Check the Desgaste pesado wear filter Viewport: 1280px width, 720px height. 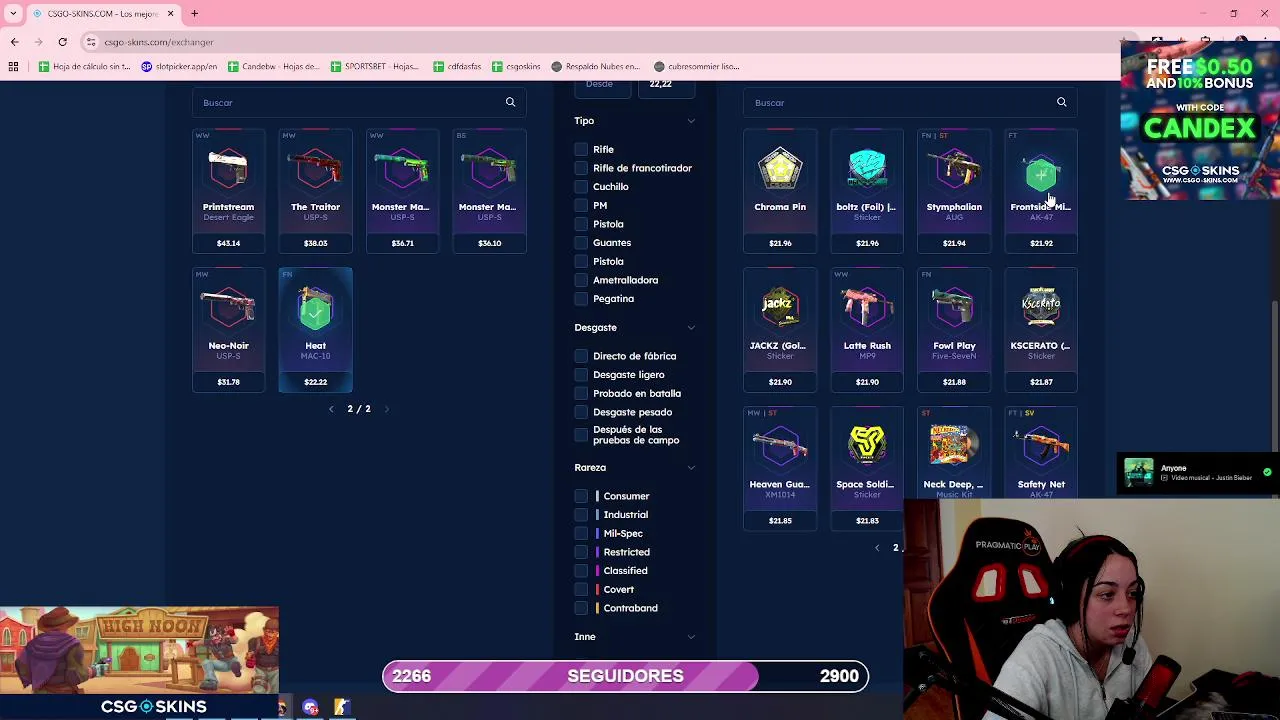pyautogui.click(x=581, y=412)
